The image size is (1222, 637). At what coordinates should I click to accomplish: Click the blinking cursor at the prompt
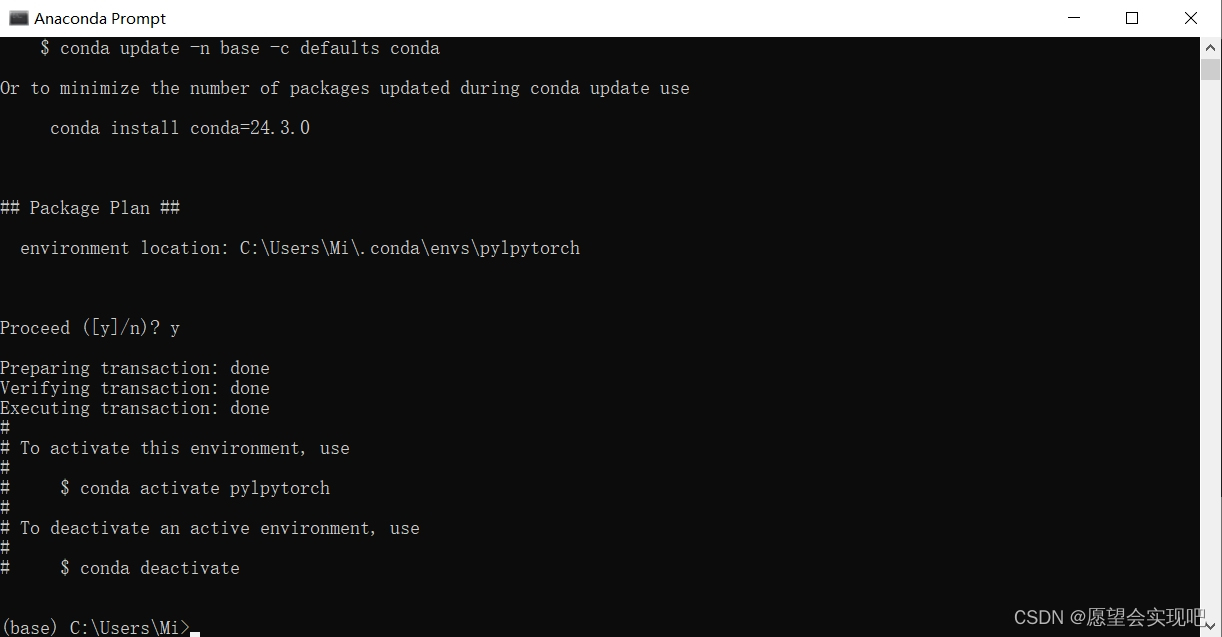click(195, 630)
